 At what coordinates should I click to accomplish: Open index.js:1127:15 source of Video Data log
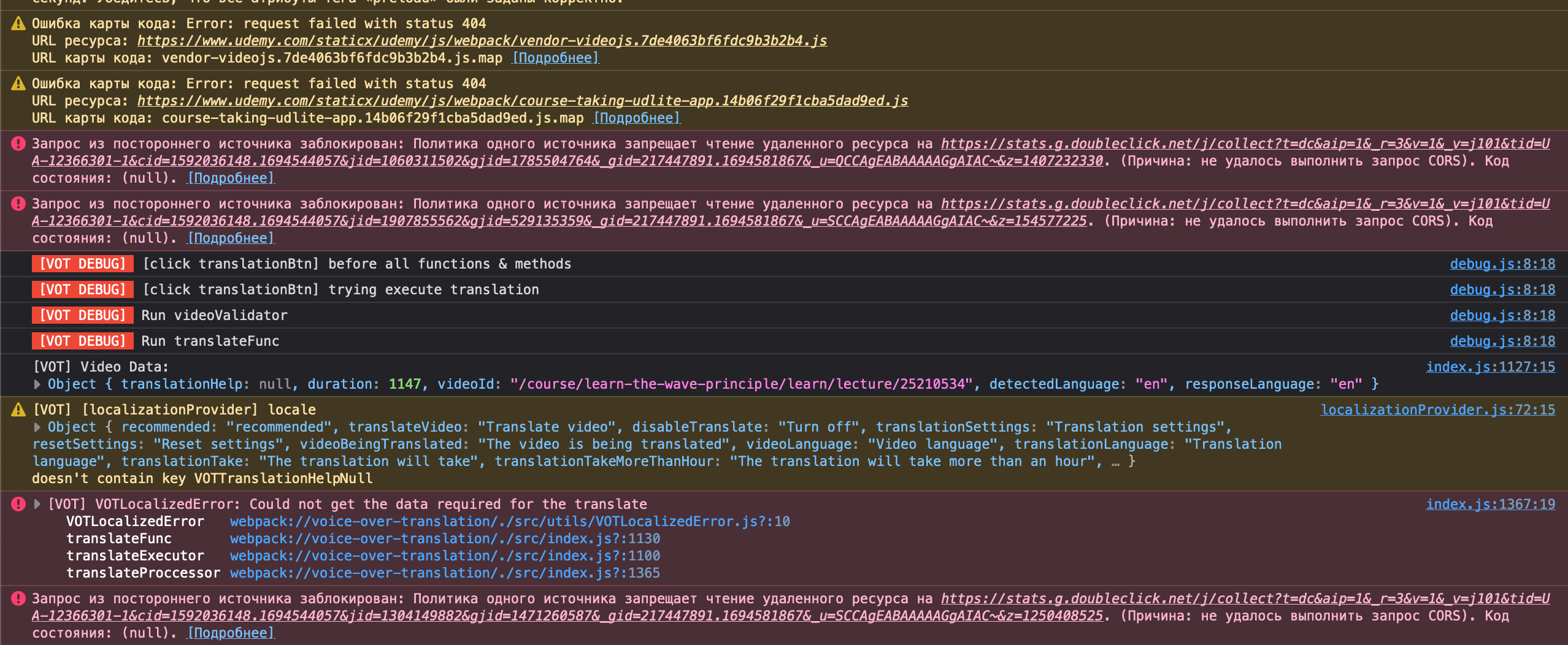(x=1489, y=366)
